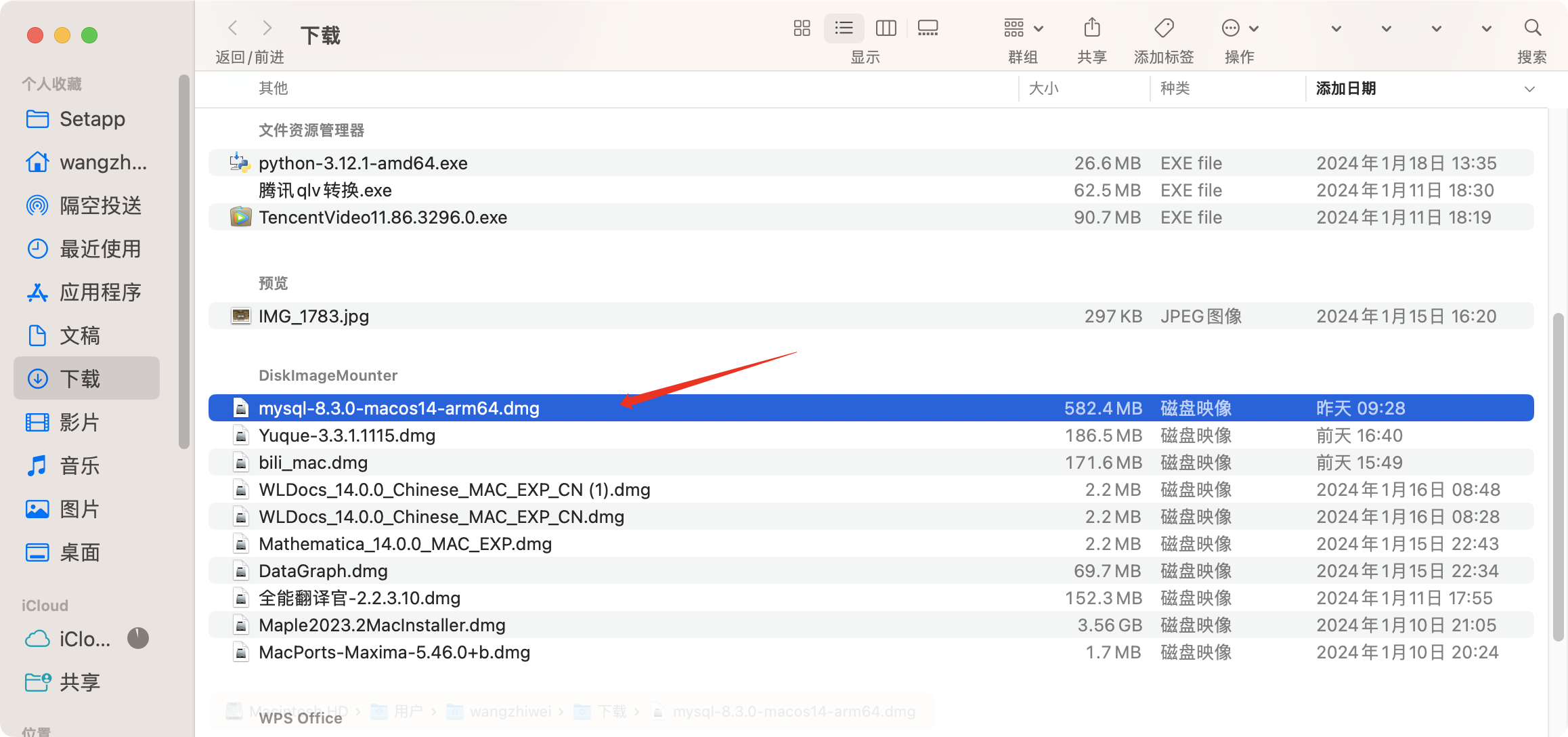Open third unlabeled toolbar dropdown chevron
This screenshot has height=737, width=1568.
click(x=1437, y=29)
